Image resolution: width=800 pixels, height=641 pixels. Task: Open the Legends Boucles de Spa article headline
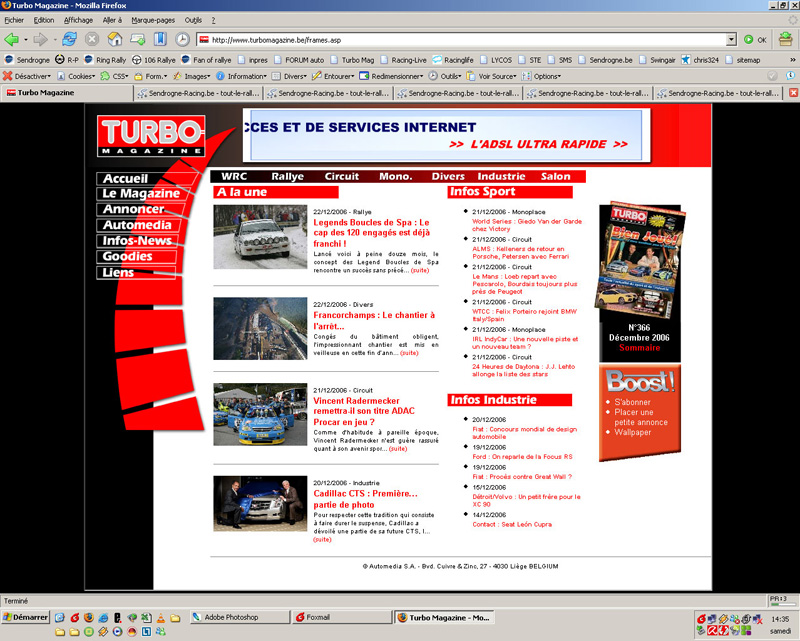[371, 233]
